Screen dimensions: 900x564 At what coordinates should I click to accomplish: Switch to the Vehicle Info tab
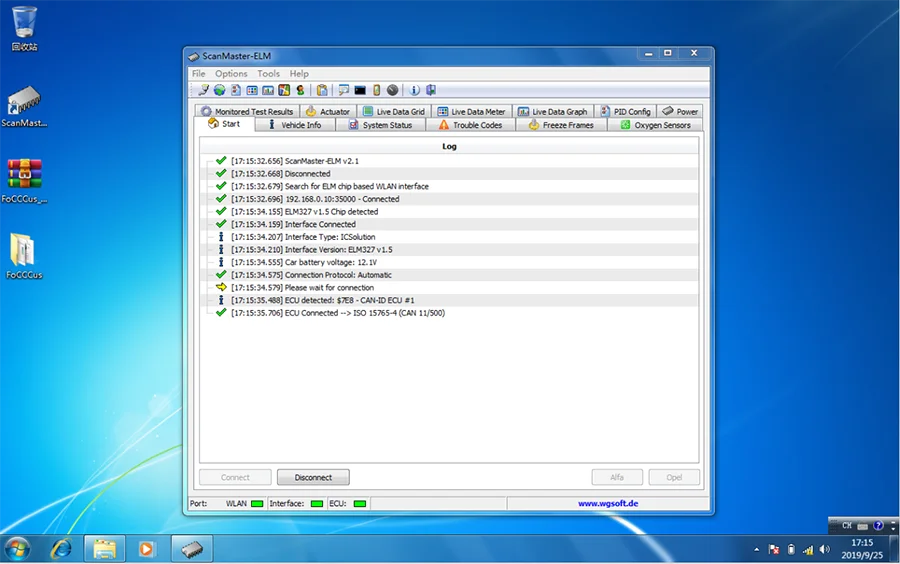point(295,125)
